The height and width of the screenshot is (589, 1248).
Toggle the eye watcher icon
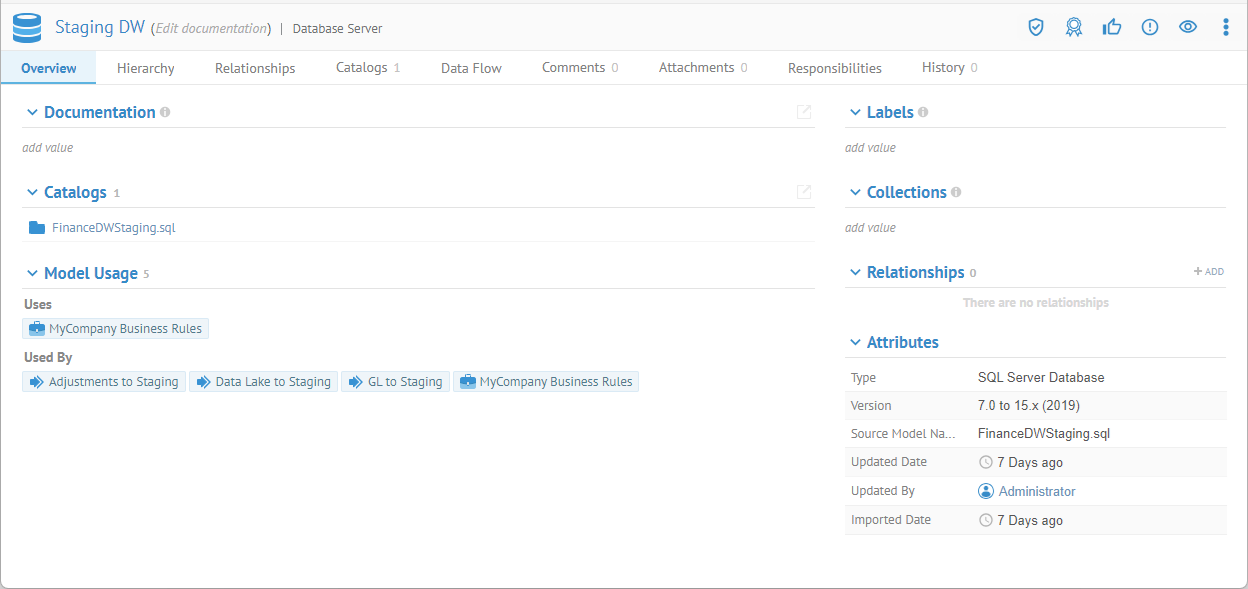1188,28
